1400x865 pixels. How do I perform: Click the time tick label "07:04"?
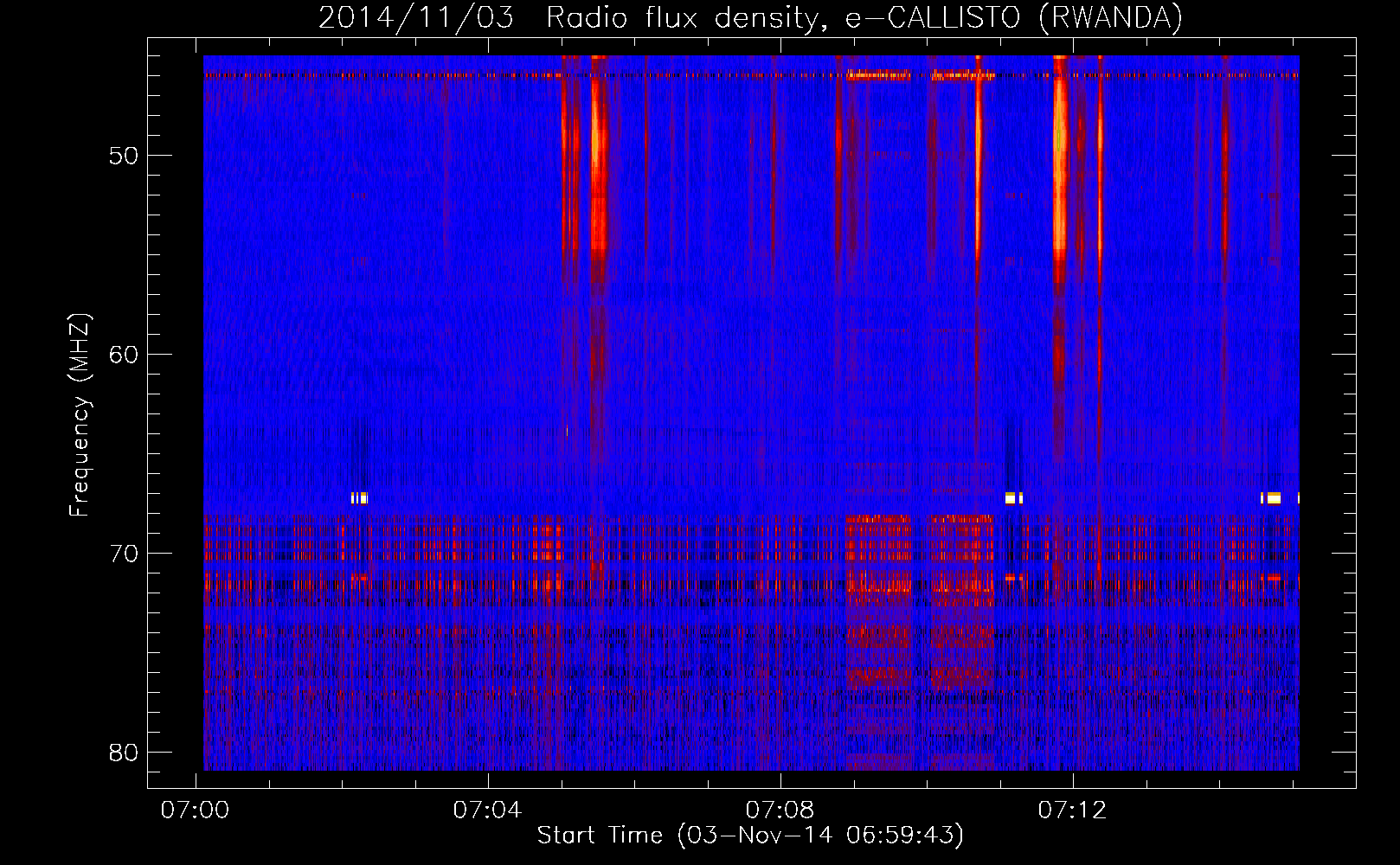488,811
